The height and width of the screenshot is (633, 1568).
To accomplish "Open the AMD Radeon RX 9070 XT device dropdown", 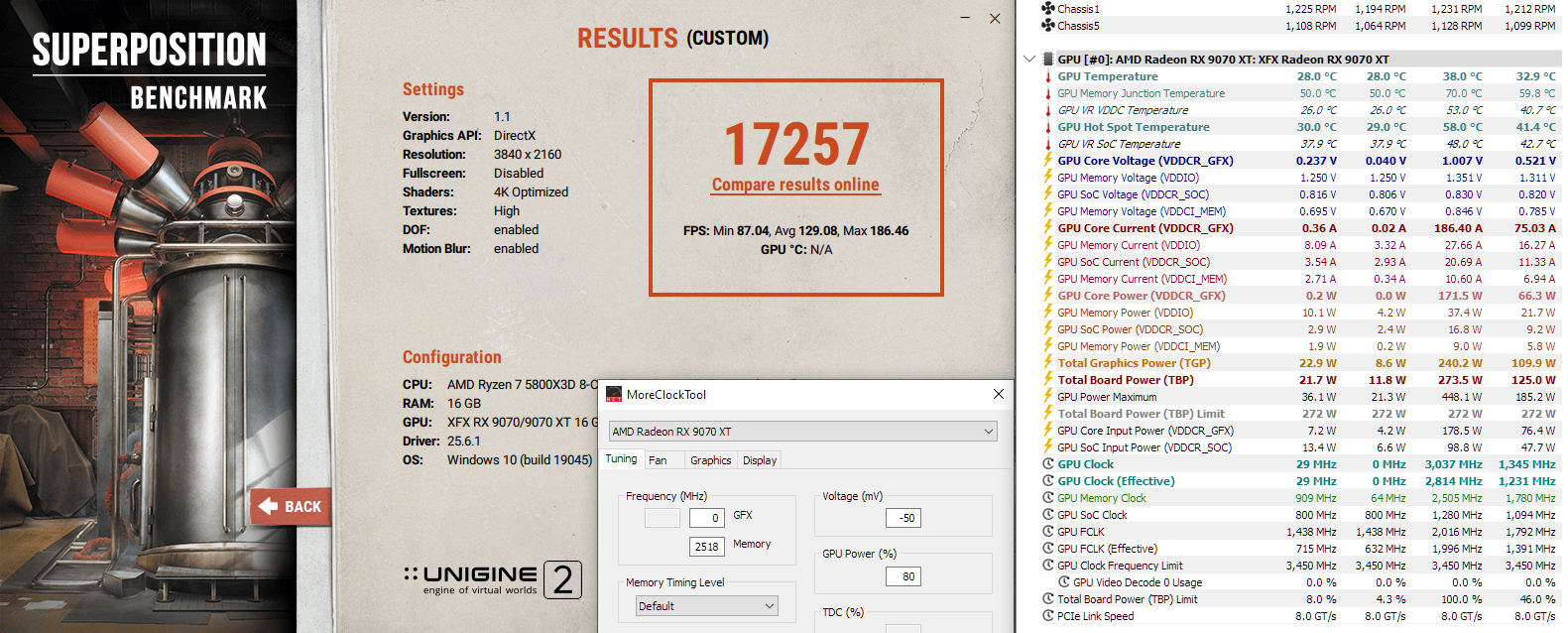I will [803, 432].
